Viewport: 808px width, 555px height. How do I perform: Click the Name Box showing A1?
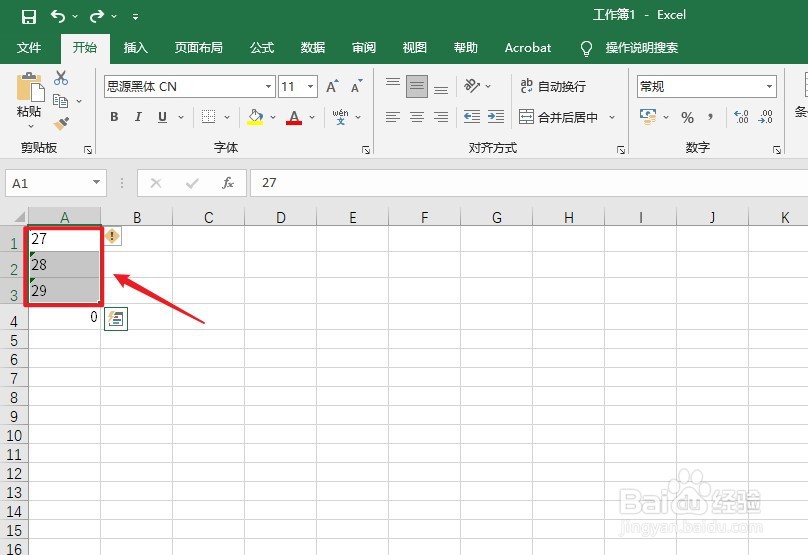(56, 183)
